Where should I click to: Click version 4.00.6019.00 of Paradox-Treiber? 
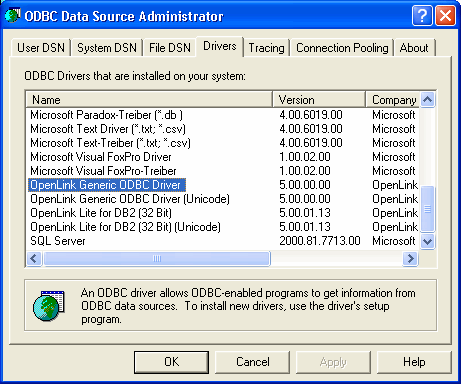click(x=311, y=115)
